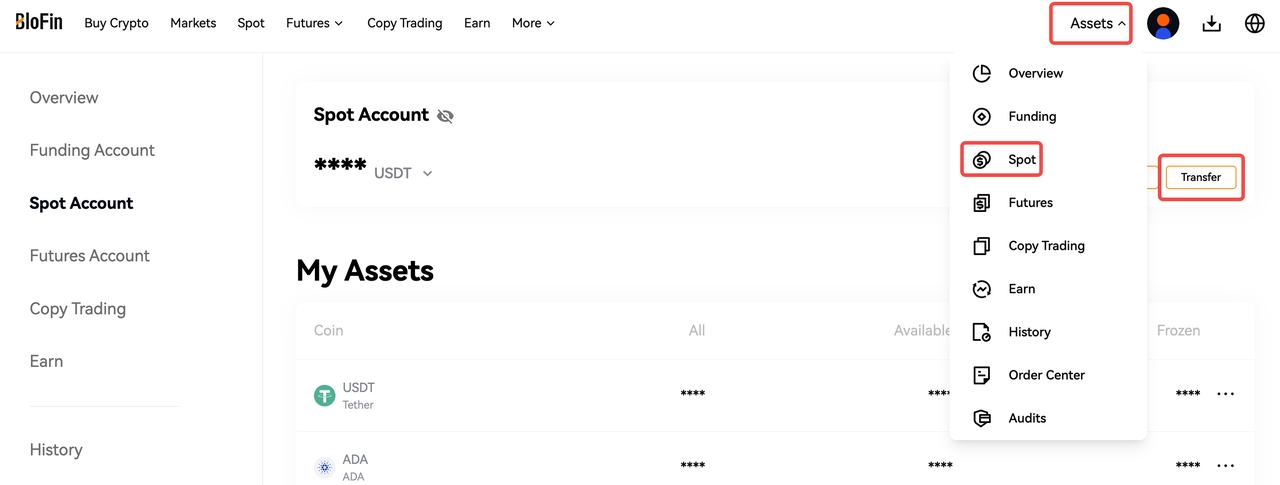Image resolution: width=1280 pixels, height=485 pixels.
Task: Click the Earn icon in Assets dropdown
Action: click(x=982, y=289)
